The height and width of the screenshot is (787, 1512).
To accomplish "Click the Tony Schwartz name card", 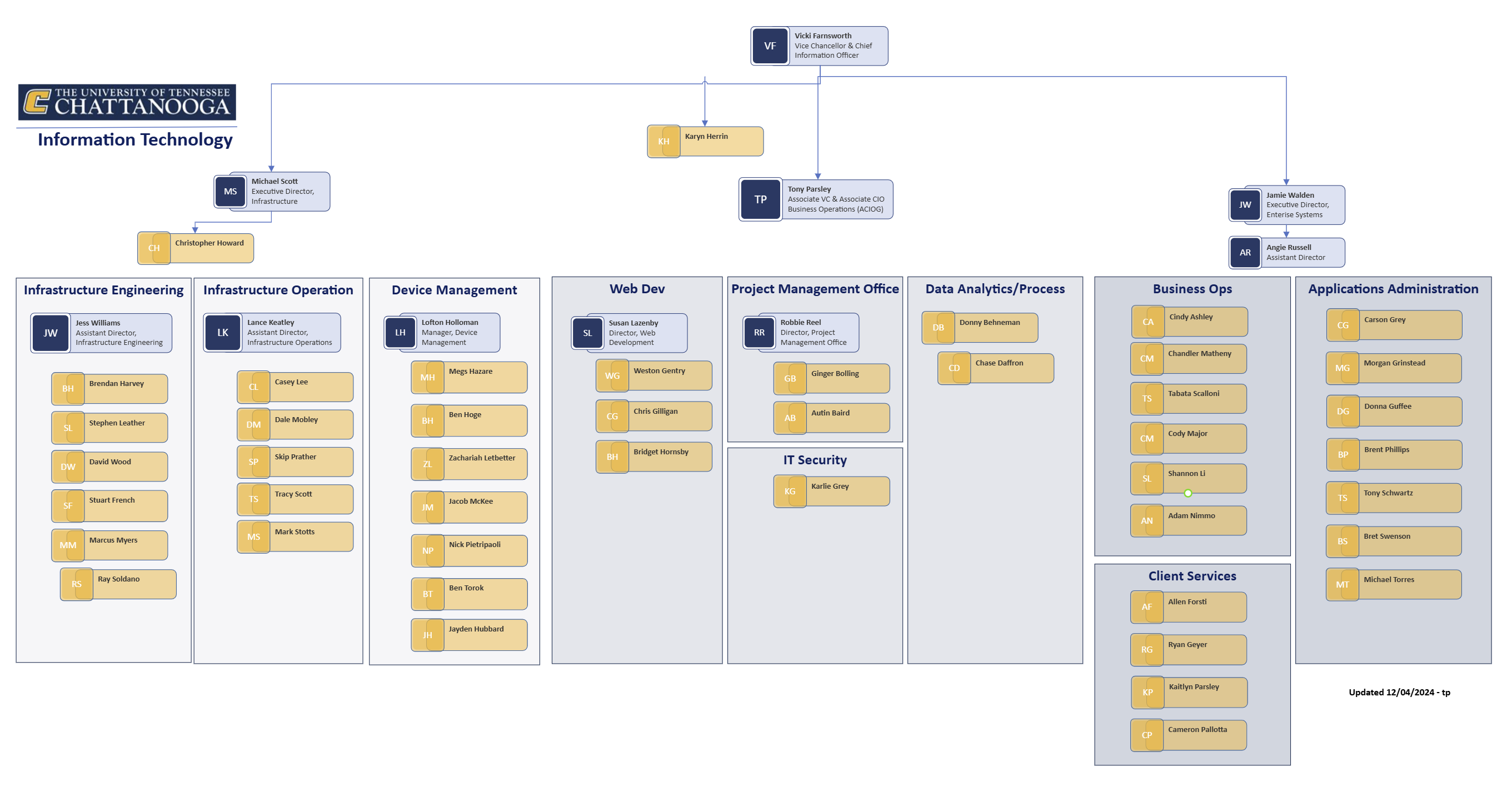I will click(1394, 498).
